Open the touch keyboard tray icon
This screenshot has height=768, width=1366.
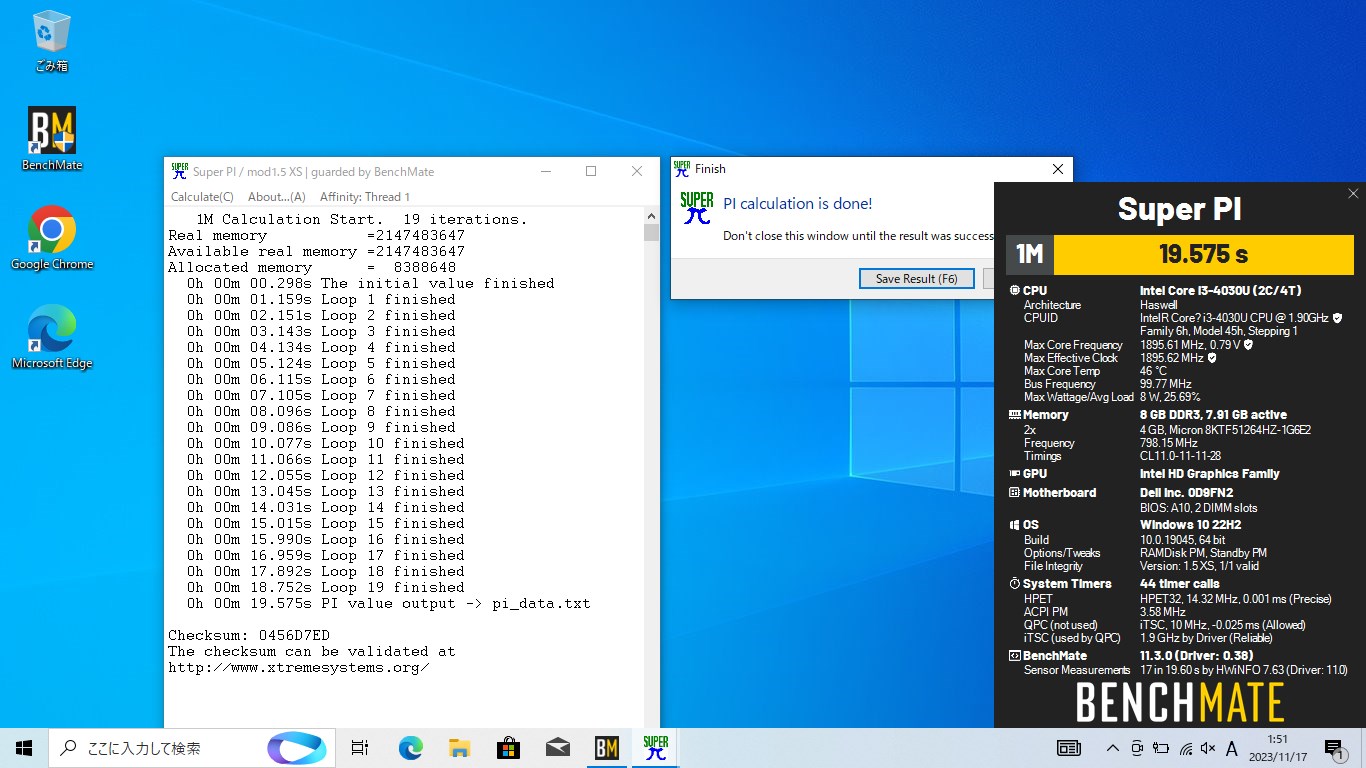coord(1069,748)
